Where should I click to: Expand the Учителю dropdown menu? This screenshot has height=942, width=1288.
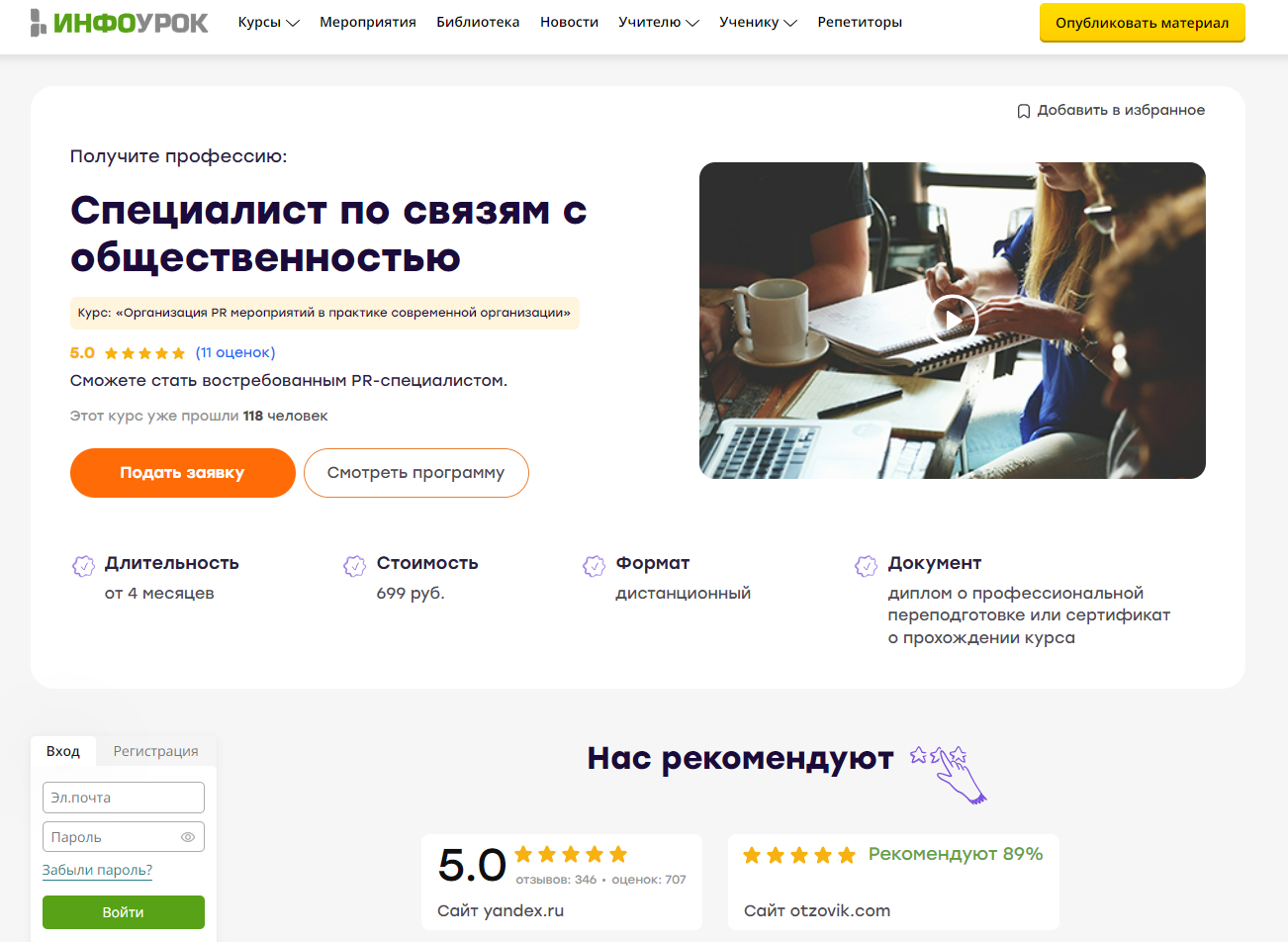tap(659, 22)
